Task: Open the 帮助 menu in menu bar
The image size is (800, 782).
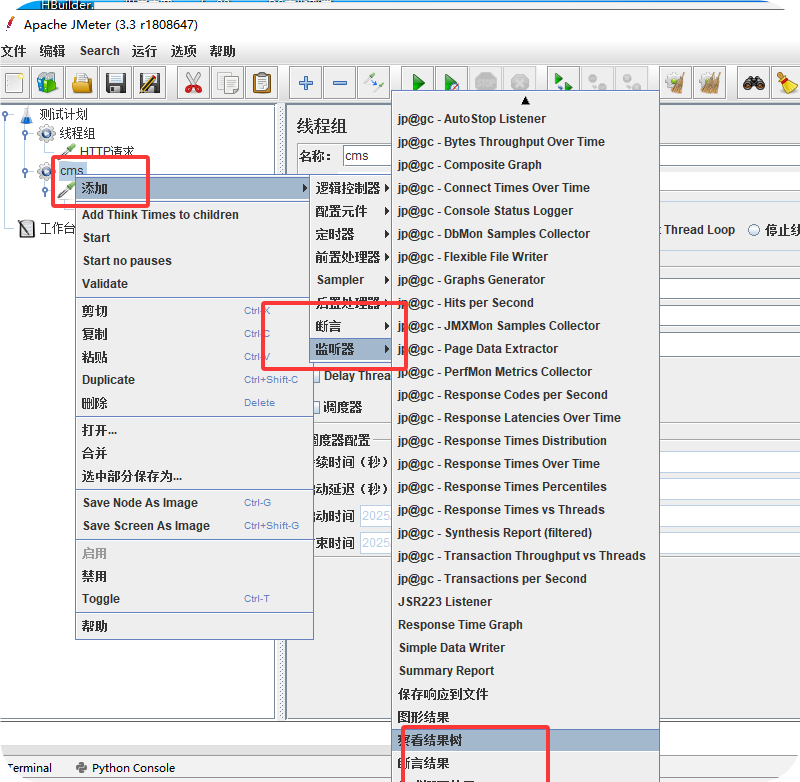Action: click(222, 51)
